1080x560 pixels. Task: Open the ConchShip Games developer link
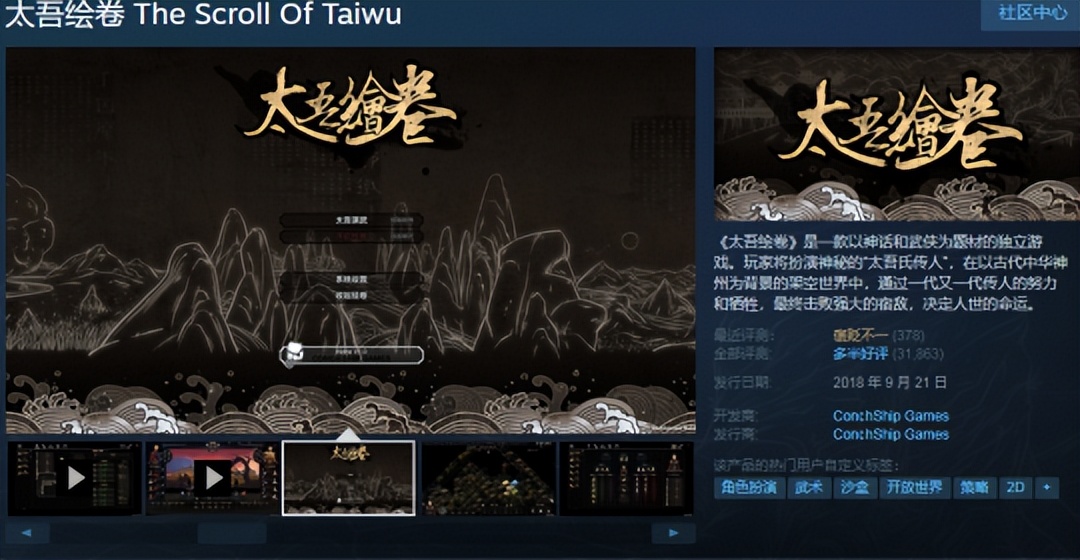pyautogui.click(x=891, y=416)
